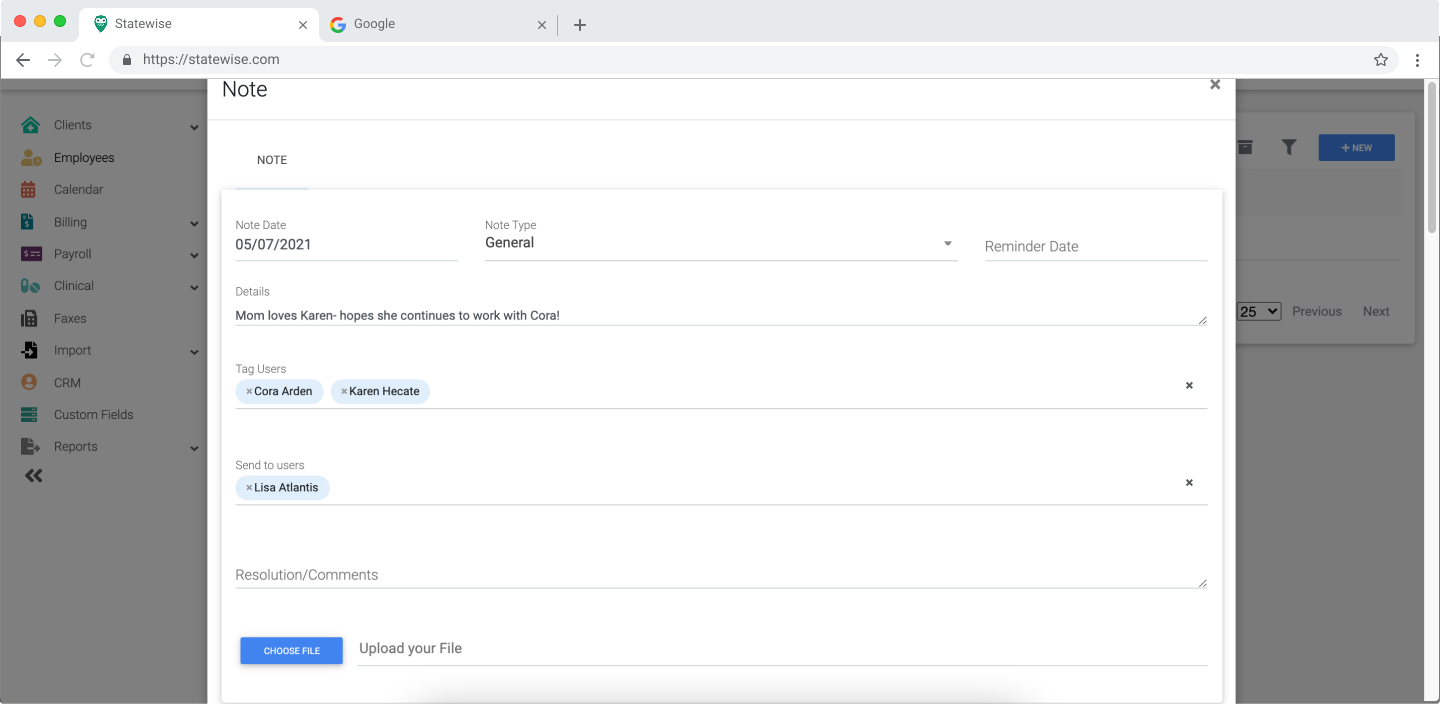Remove Lisa Atlantis from recipients
This screenshot has height=704, width=1440.
(x=249, y=488)
